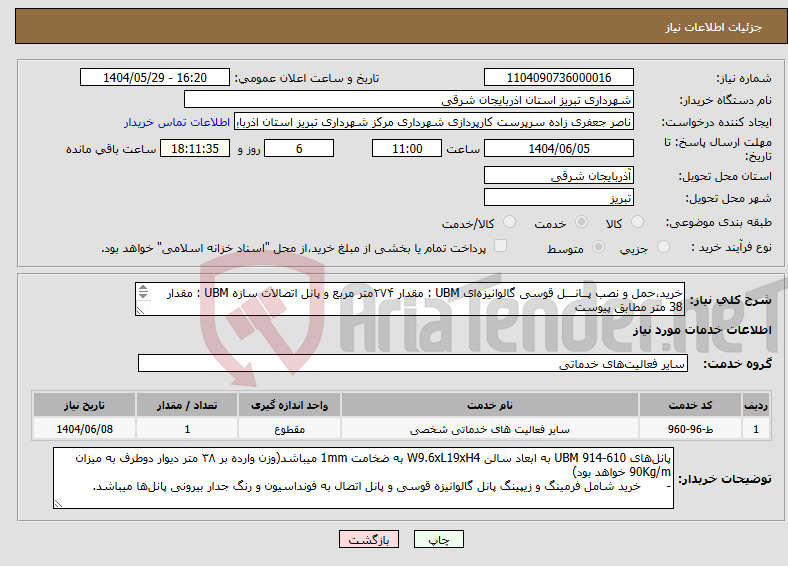Click the تاریخ نیاز column header
Screen dimensions: 788x566
[84, 405]
